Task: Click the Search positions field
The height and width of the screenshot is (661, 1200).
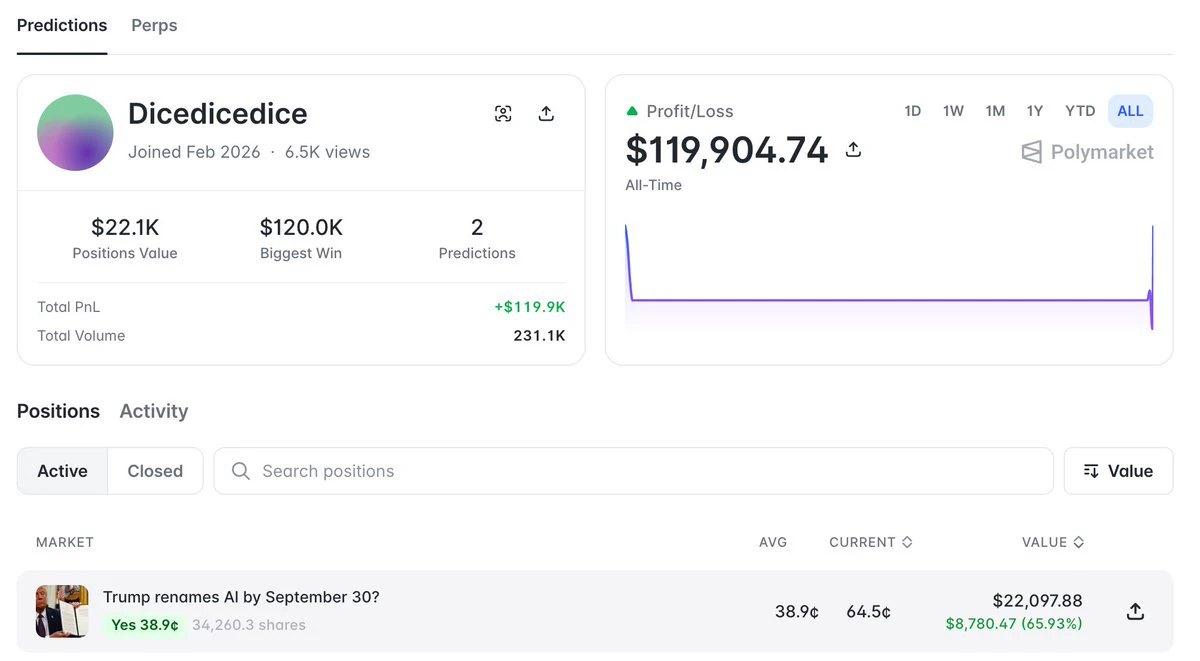Action: tap(634, 471)
